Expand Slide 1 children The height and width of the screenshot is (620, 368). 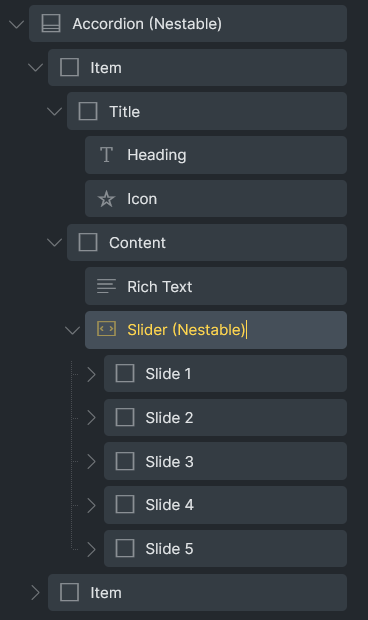(x=91, y=374)
